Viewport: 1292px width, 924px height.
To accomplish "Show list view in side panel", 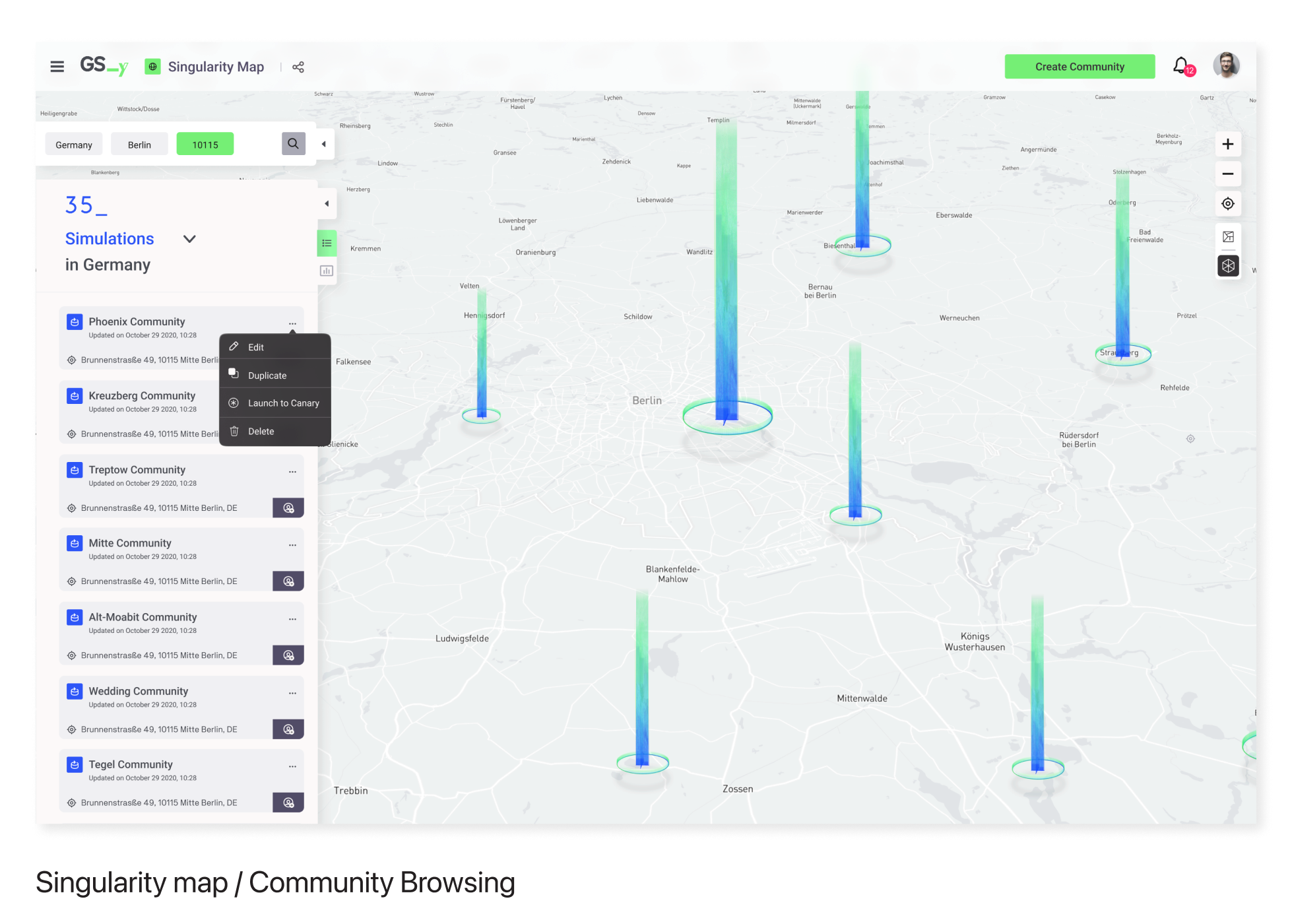I will [327, 244].
